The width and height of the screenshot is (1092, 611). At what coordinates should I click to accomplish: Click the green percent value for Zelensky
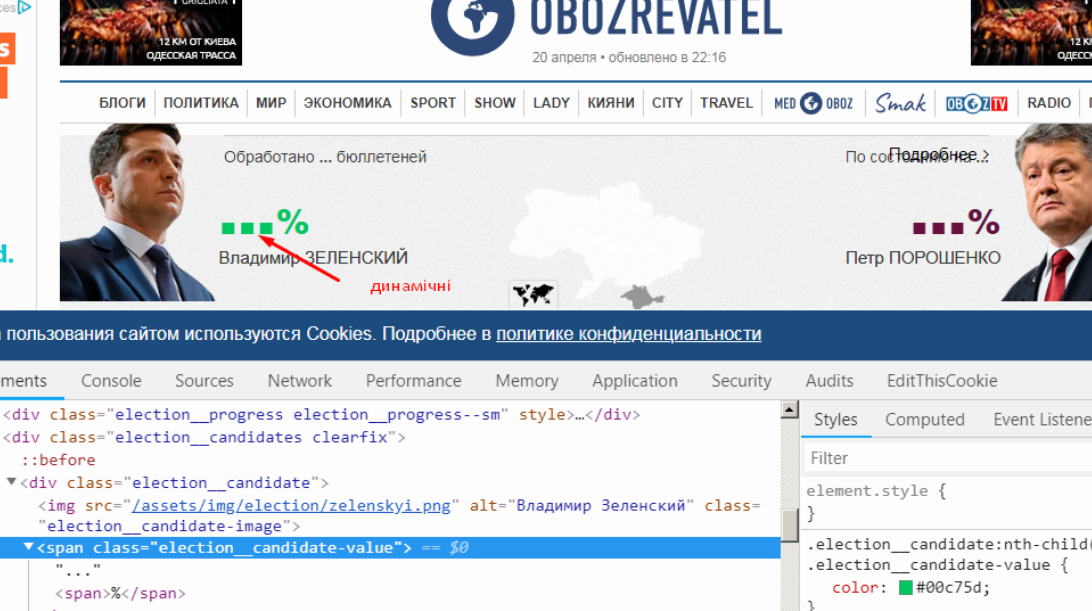pyautogui.click(x=265, y=223)
